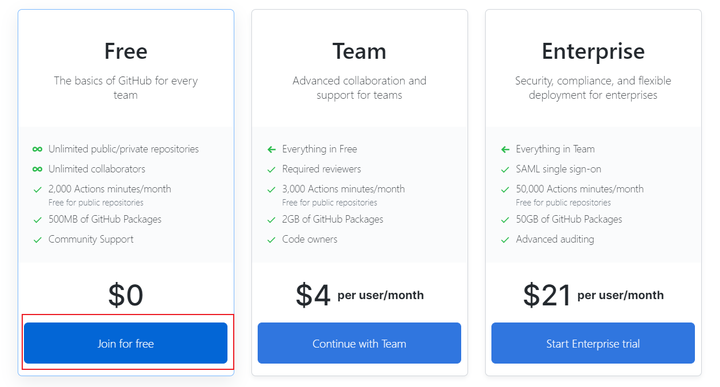Click the Join for free button
This screenshot has width=720, height=387.
click(125, 343)
